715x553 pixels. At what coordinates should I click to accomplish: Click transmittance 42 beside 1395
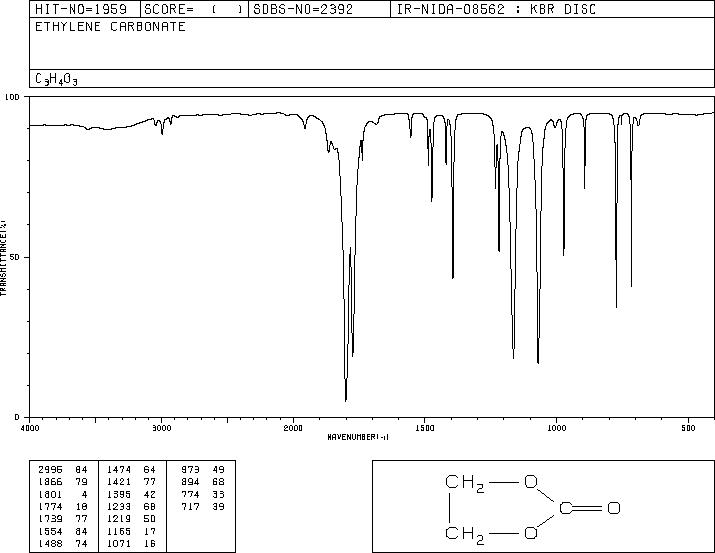point(150,494)
